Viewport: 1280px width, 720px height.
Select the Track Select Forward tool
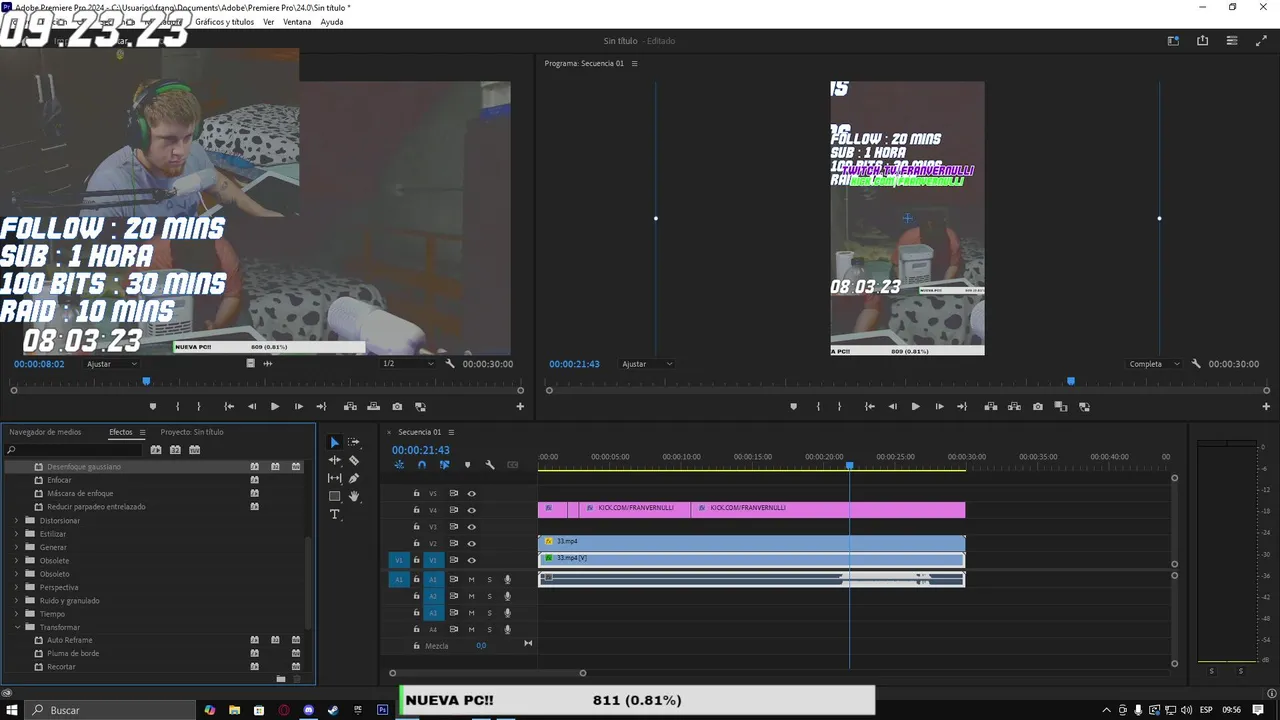coord(353,442)
